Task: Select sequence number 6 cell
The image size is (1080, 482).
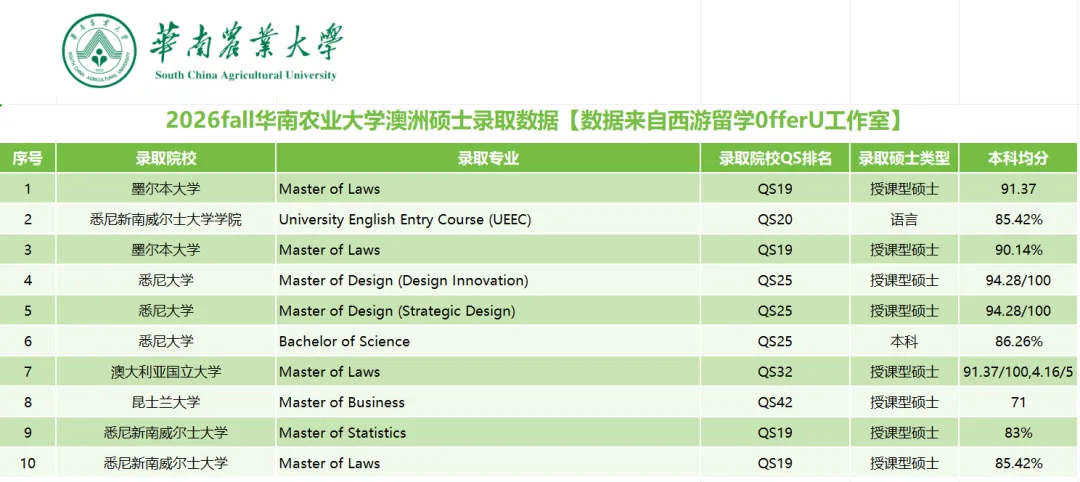Action: [x=28, y=342]
